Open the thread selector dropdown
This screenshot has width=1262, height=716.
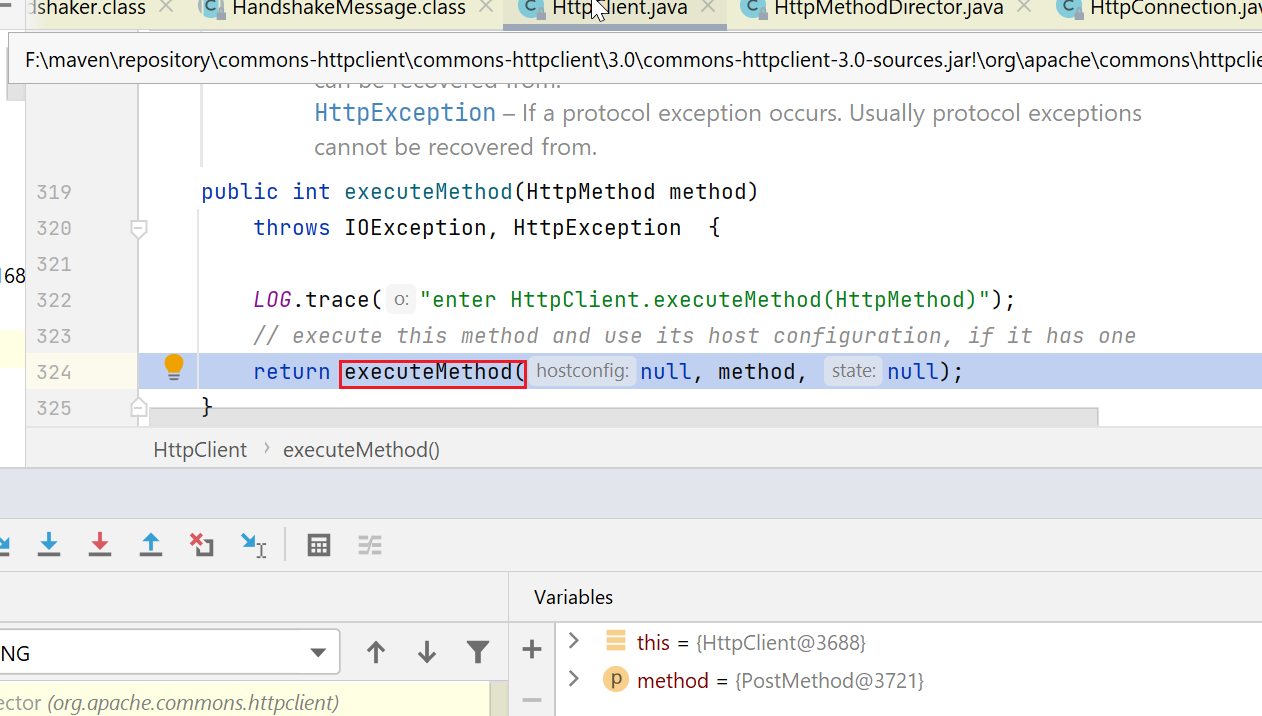click(318, 653)
